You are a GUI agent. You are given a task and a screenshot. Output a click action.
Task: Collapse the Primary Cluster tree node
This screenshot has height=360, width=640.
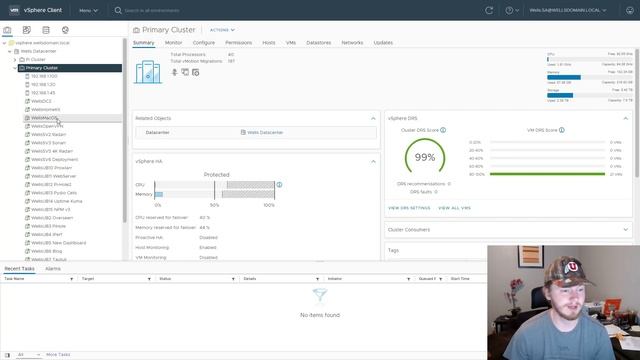pos(15,68)
